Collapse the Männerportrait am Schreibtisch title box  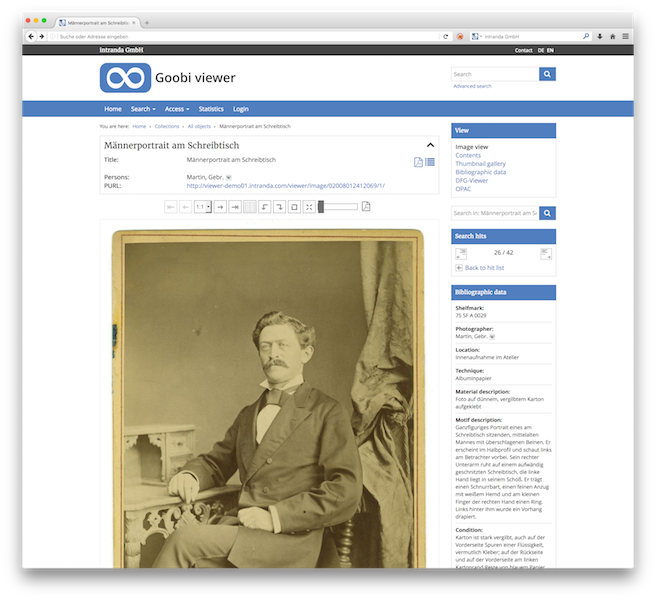coord(430,145)
